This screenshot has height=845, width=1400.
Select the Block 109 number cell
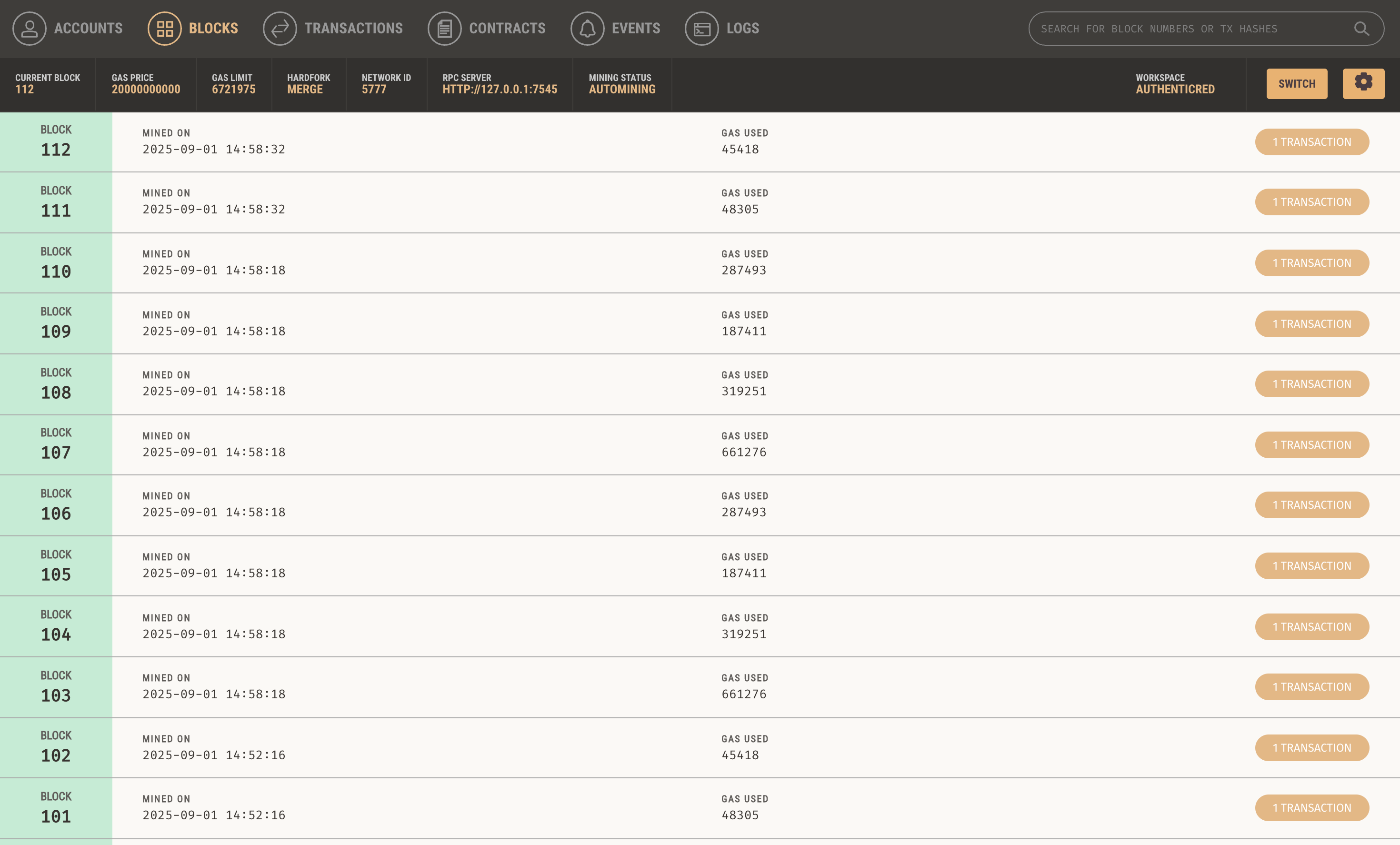click(x=56, y=323)
